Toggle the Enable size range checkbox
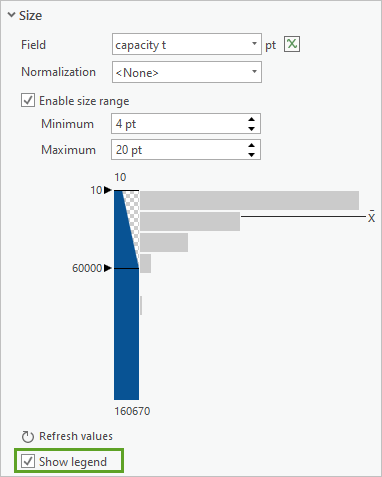 (28, 100)
